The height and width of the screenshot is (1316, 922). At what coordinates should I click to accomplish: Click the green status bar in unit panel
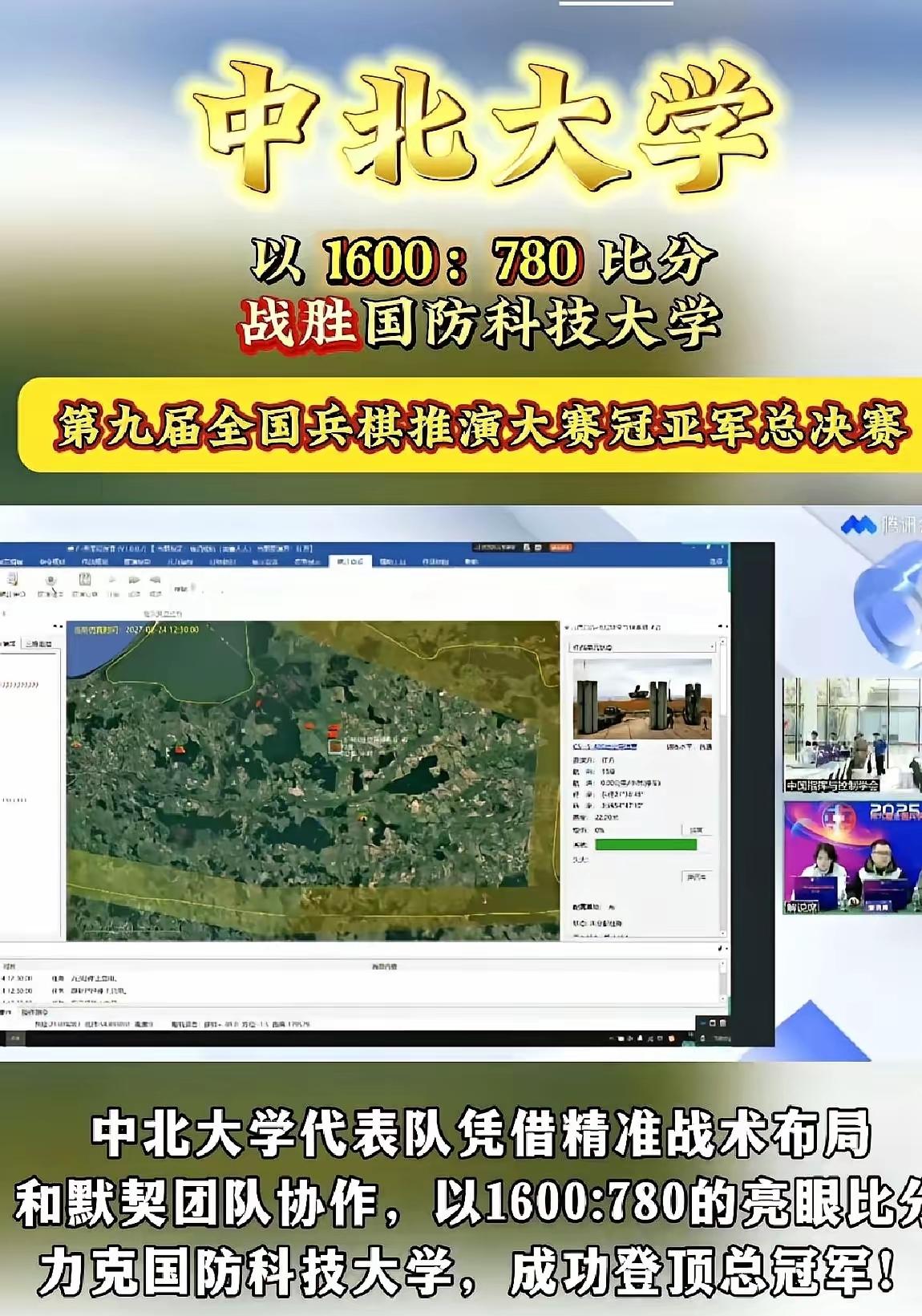(646, 844)
